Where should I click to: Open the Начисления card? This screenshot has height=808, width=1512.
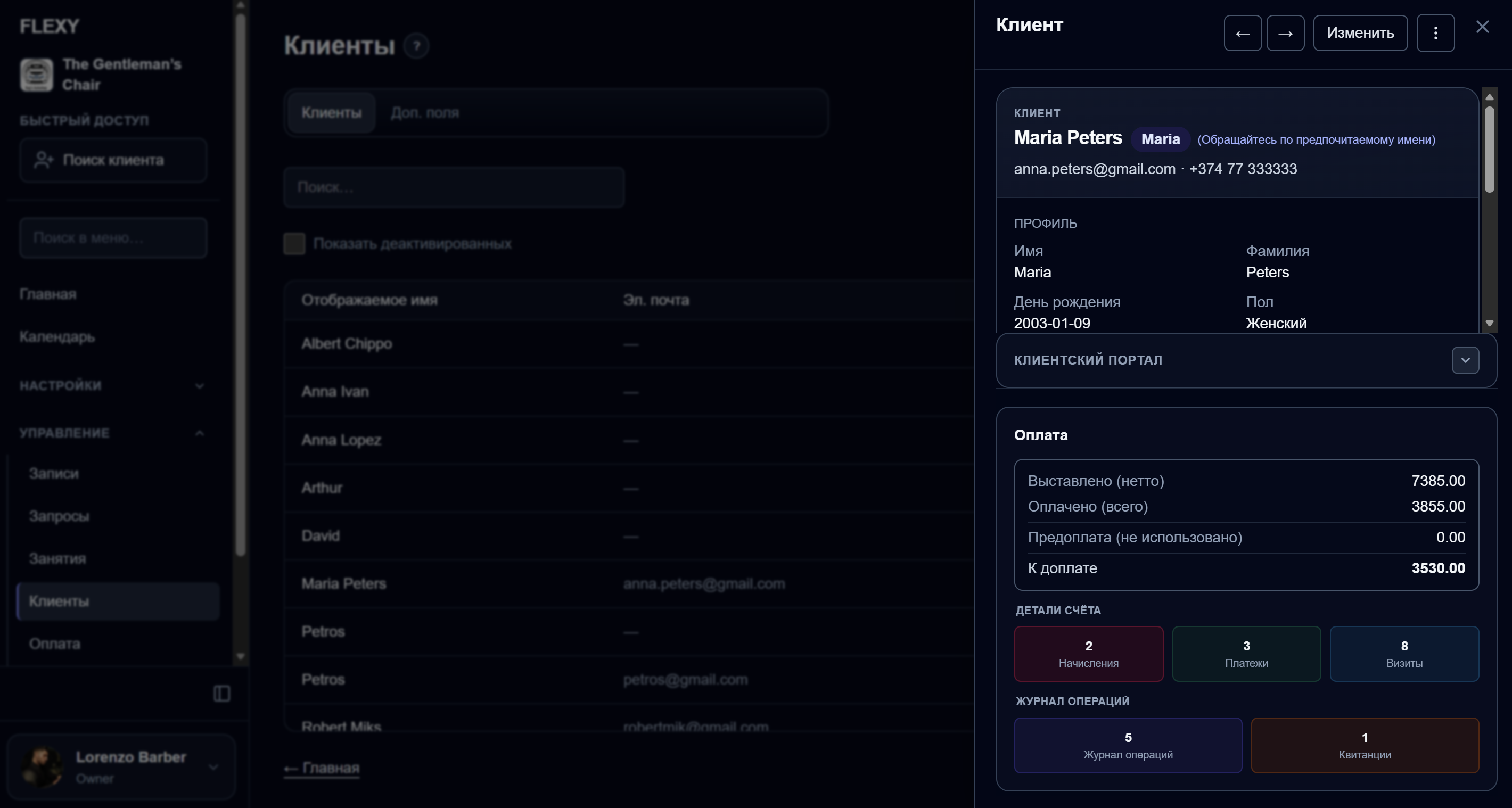tap(1089, 654)
